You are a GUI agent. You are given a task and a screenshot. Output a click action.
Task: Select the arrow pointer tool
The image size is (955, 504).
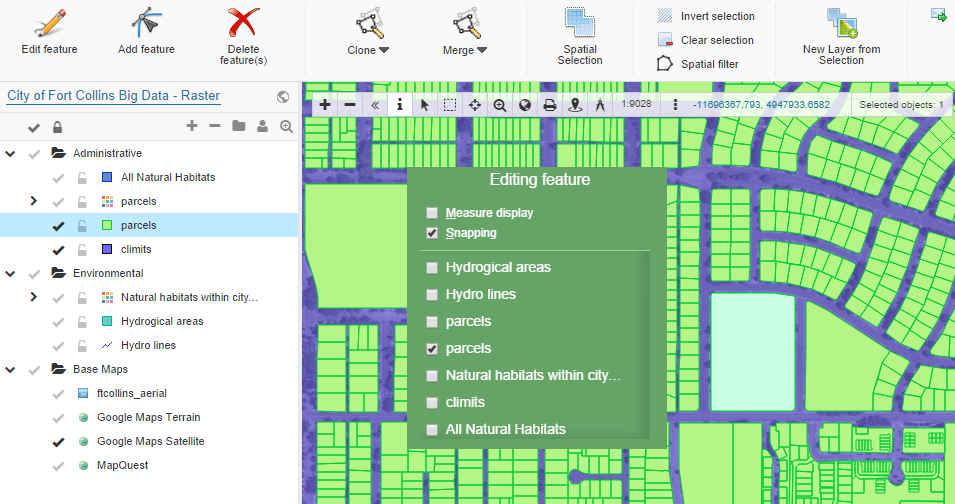425,105
